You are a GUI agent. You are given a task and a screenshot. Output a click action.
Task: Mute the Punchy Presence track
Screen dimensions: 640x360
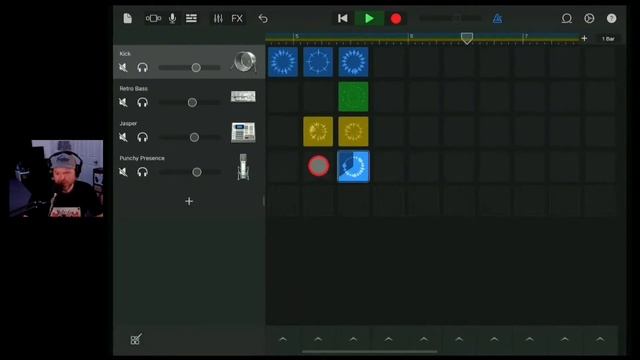click(123, 172)
